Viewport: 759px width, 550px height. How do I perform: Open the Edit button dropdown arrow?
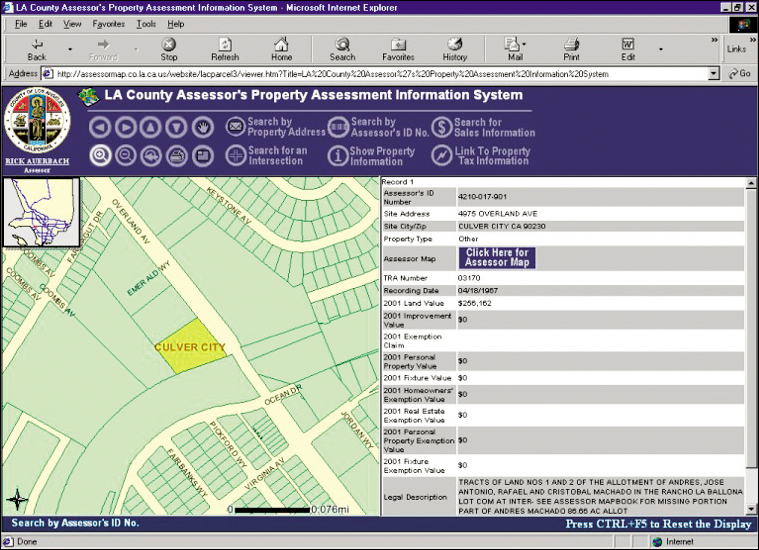click(661, 49)
